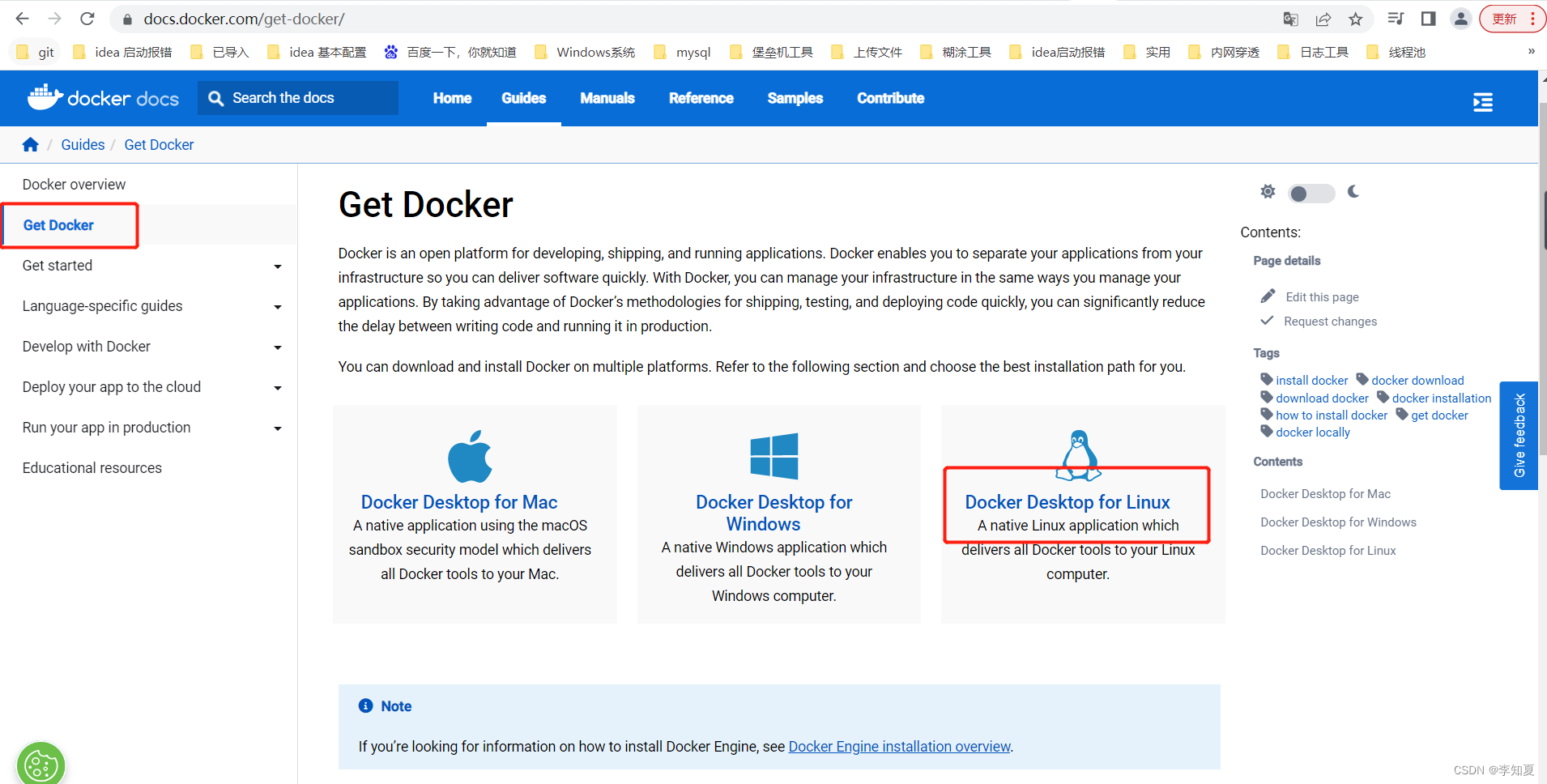Click the search magnifier icon

coord(215,98)
